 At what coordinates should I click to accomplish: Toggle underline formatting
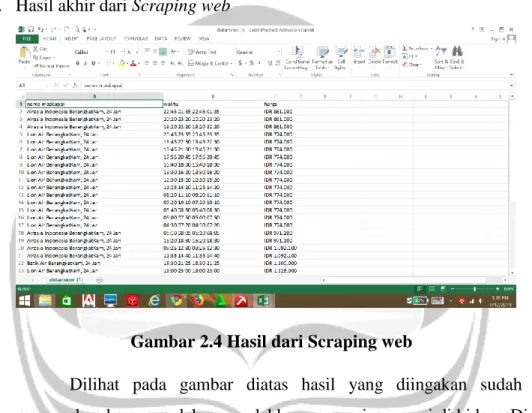(x=93, y=63)
